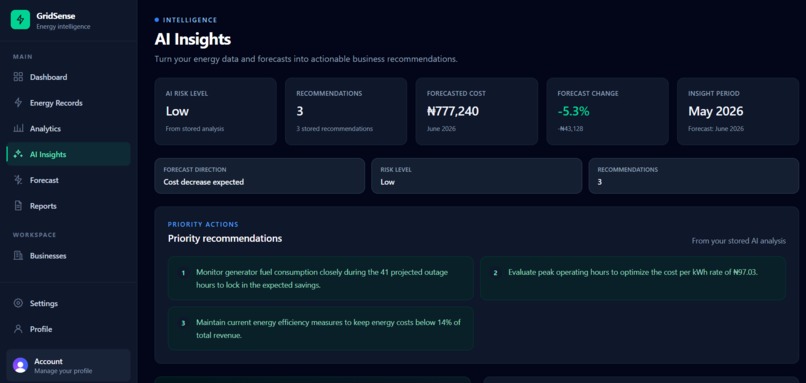The image size is (806, 383).
Task: Open Settings in the sidebar
Action: coord(68,303)
